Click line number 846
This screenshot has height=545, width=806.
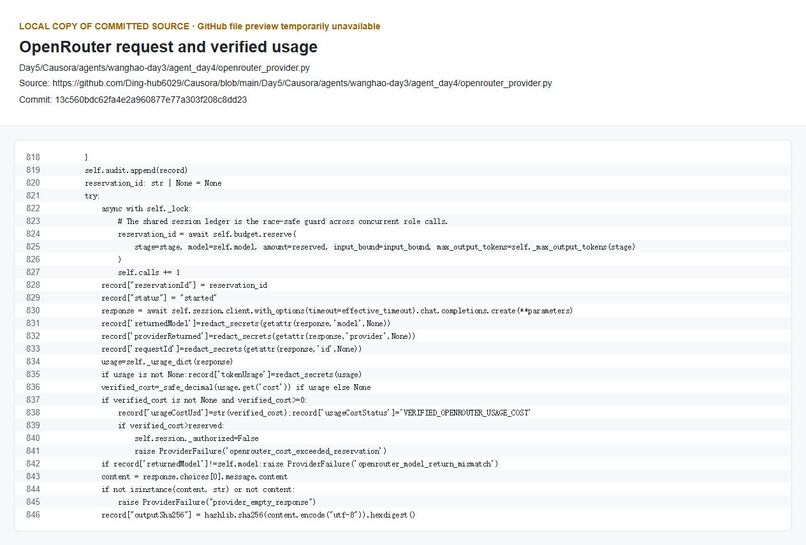pos(33,515)
